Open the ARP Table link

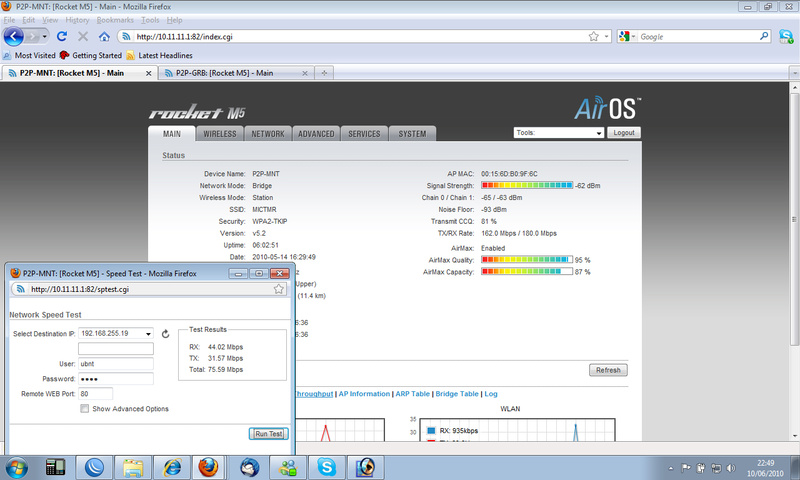pyautogui.click(x=412, y=394)
